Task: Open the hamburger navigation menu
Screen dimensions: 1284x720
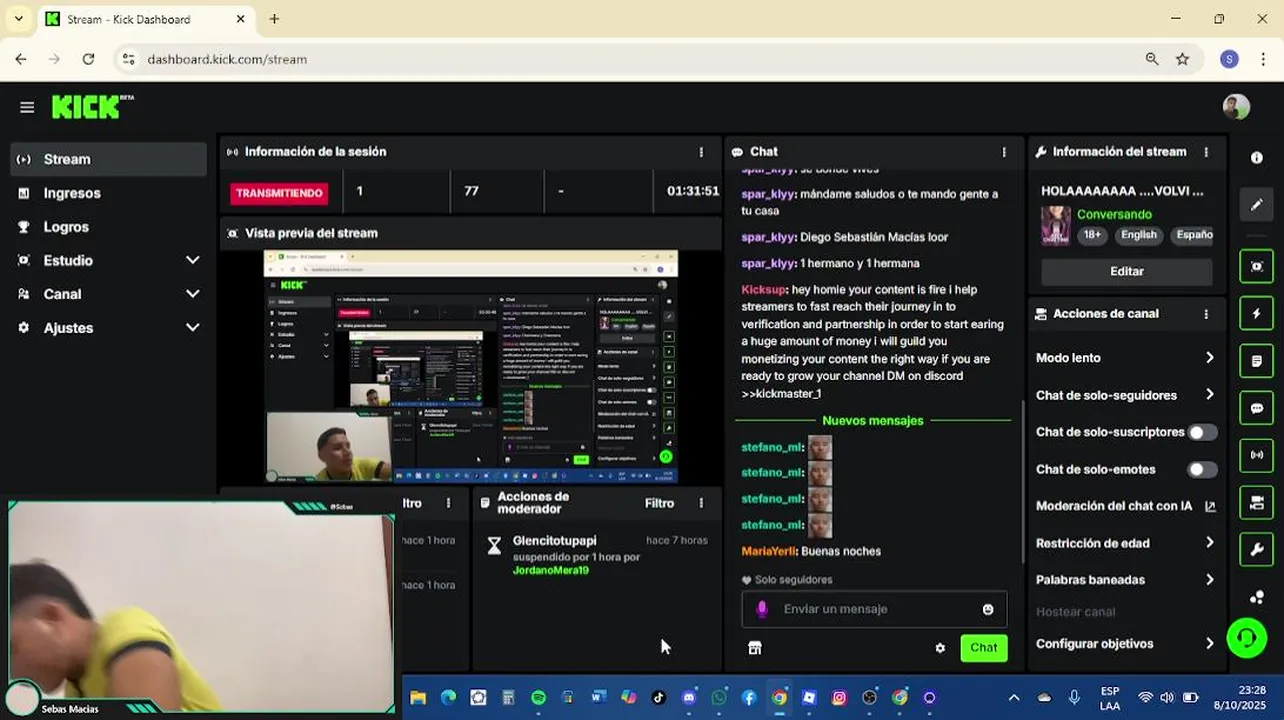Action: [x=27, y=107]
